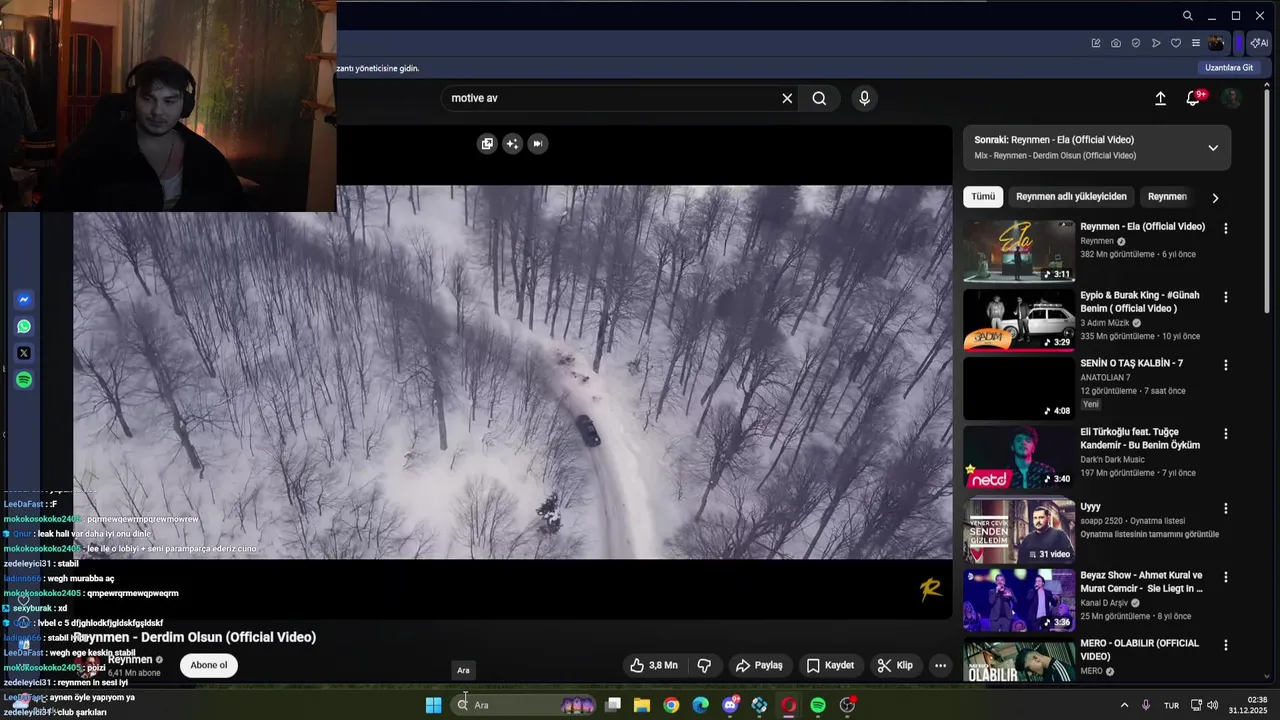Screen dimensions: 1280x720
Task: Select the Tümü filter chip
Action: (x=983, y=197)
